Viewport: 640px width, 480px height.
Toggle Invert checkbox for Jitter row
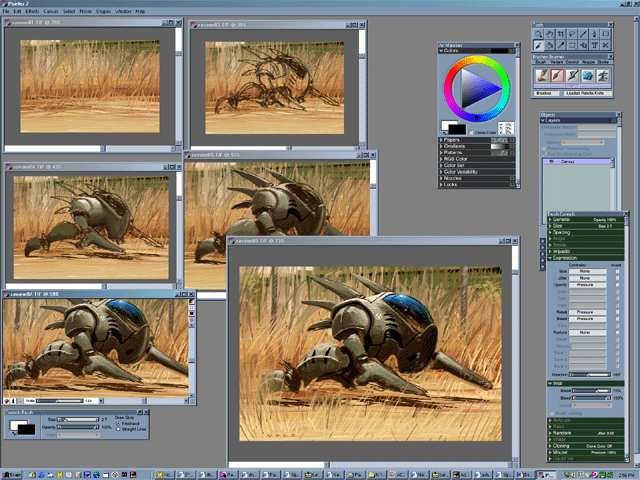pyautogui.click(x=617, y=278)
